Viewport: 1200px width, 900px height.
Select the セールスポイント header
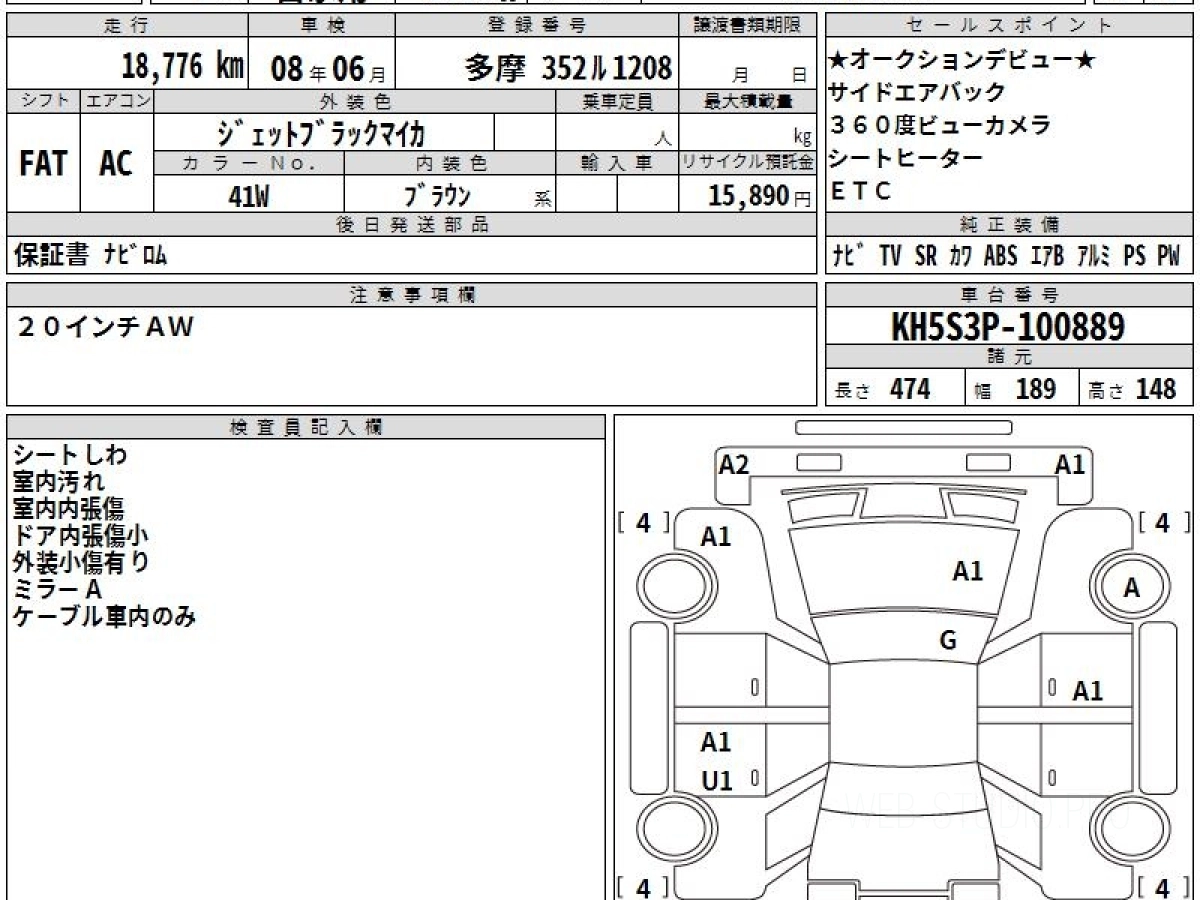[x=1010, y=26]
